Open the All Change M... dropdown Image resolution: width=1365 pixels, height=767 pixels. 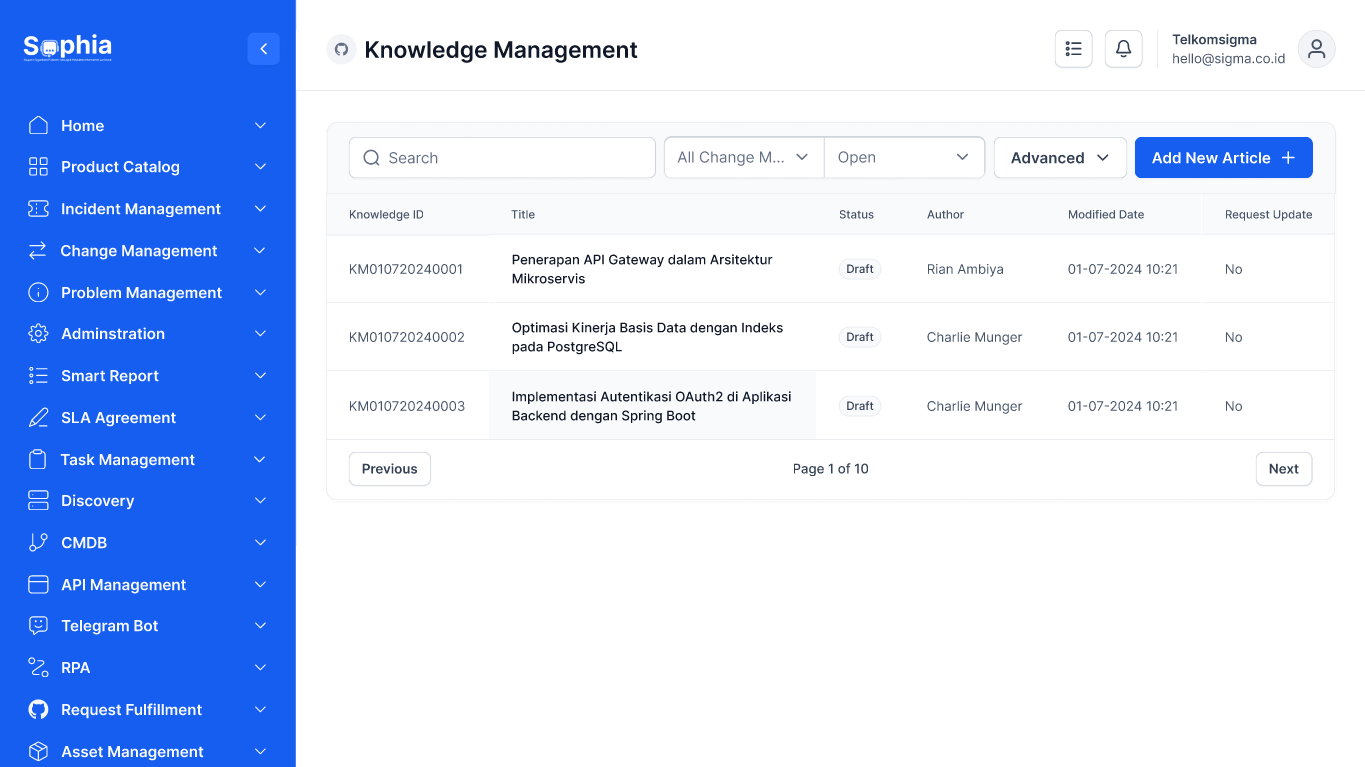click(743, 158)
